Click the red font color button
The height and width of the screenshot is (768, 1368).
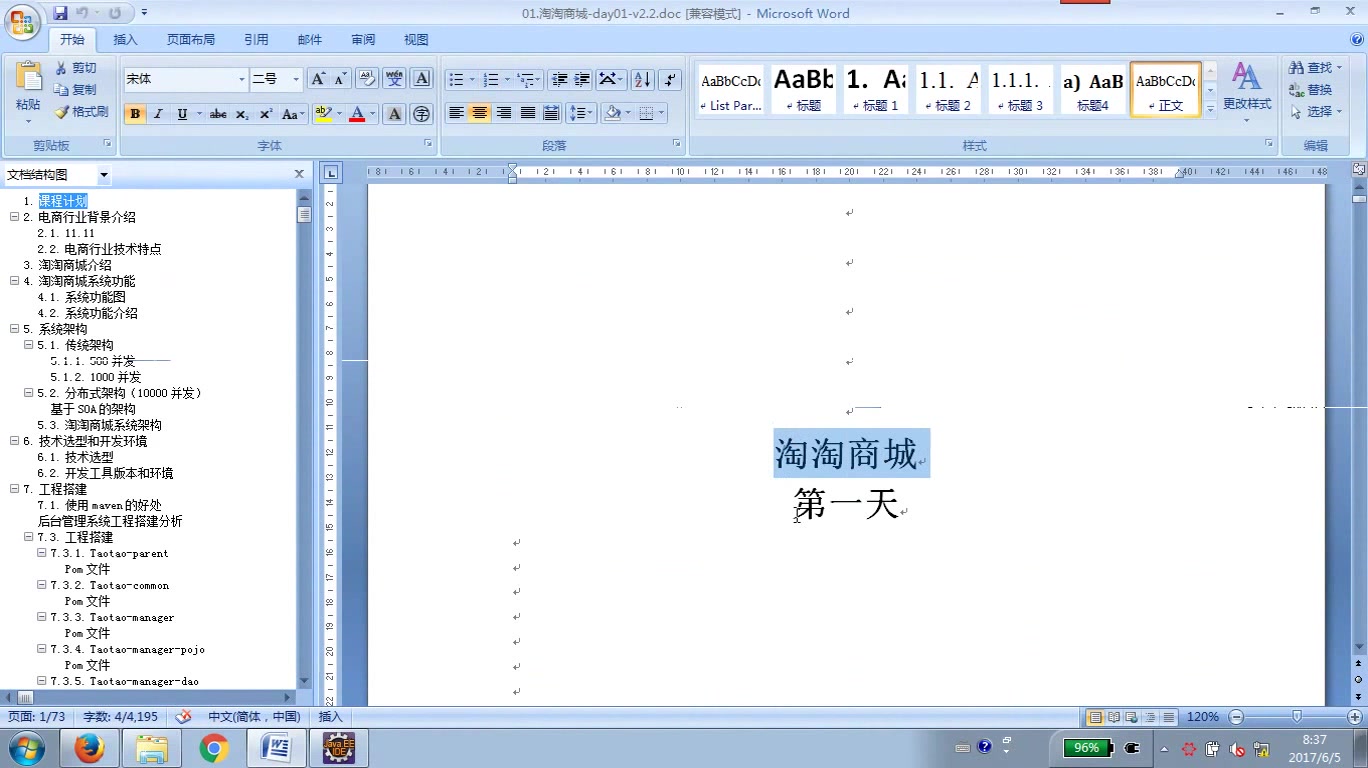coord(357,114)
